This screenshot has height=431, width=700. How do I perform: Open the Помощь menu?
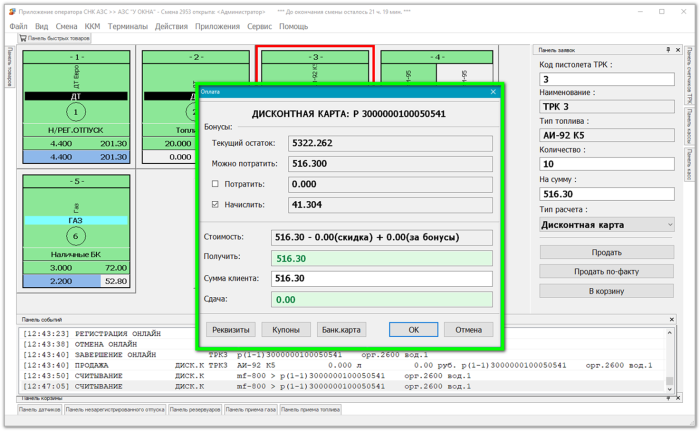point(293,26)
